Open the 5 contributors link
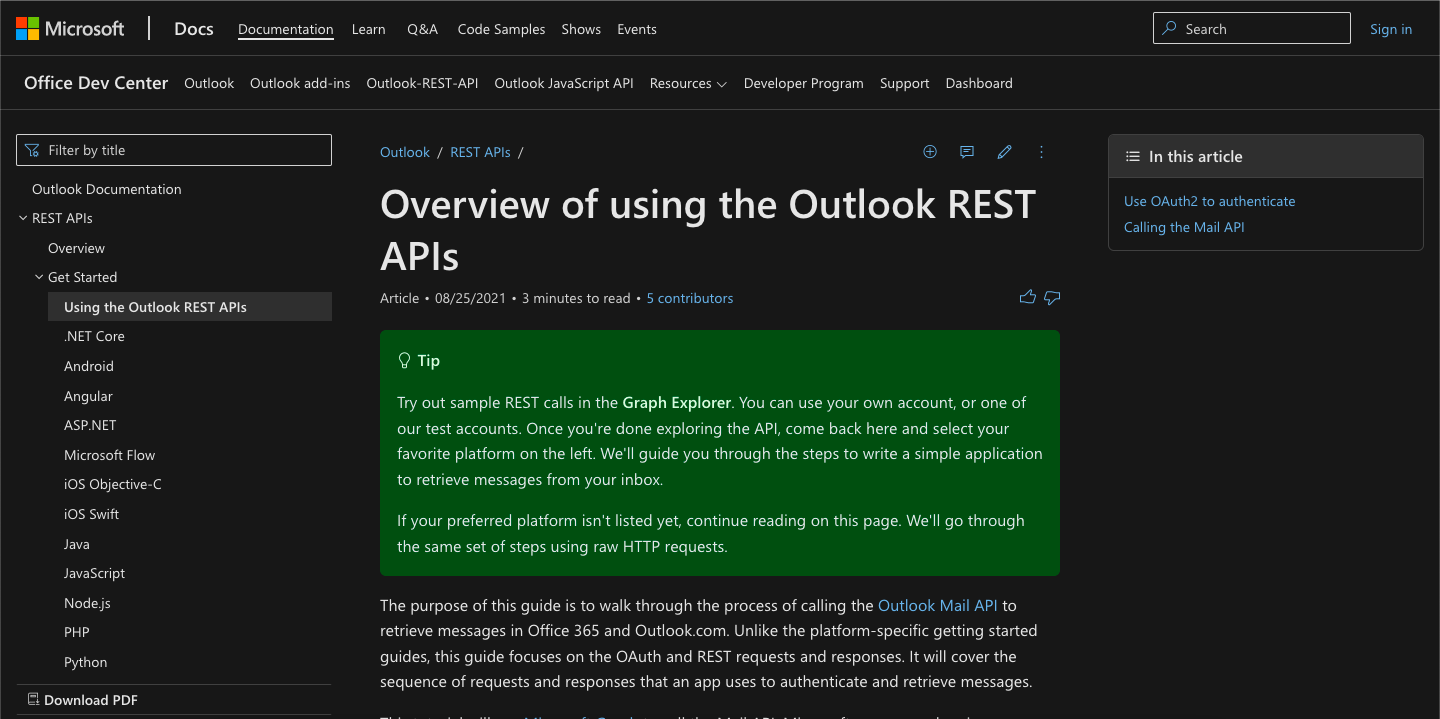 tap(690, 298)
